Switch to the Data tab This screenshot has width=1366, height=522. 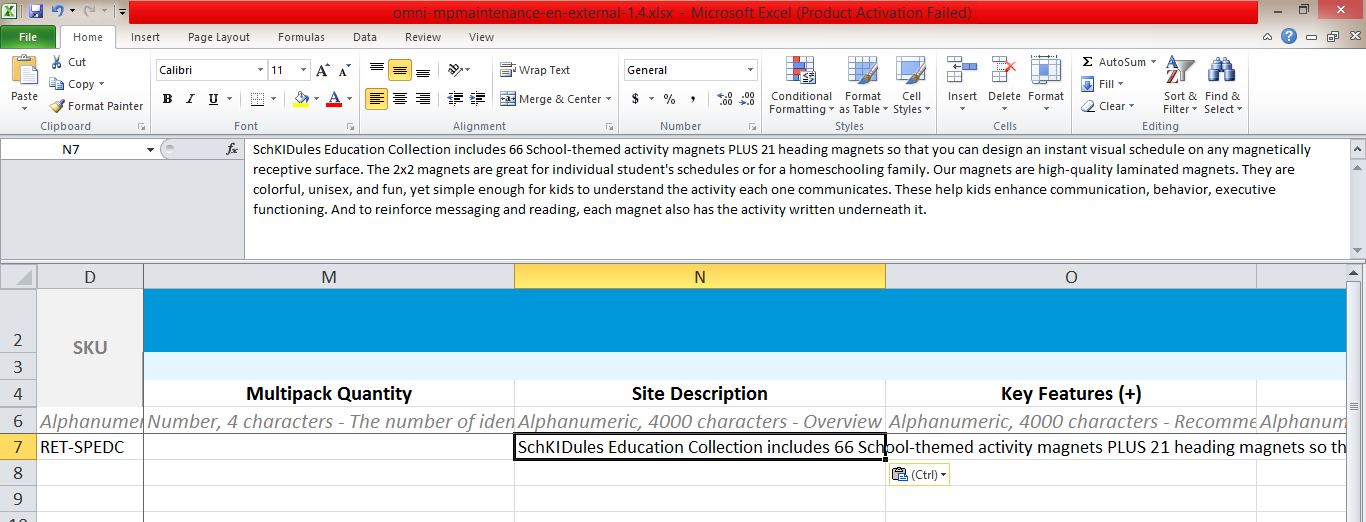365,37
